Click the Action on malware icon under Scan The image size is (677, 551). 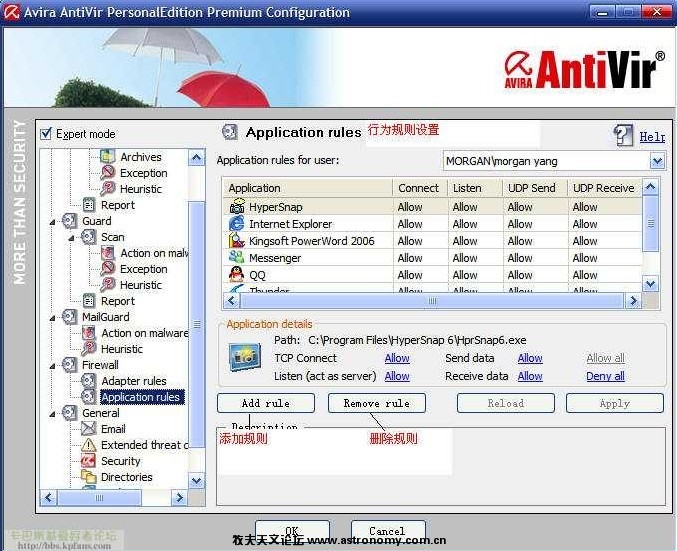click(108, 253)
